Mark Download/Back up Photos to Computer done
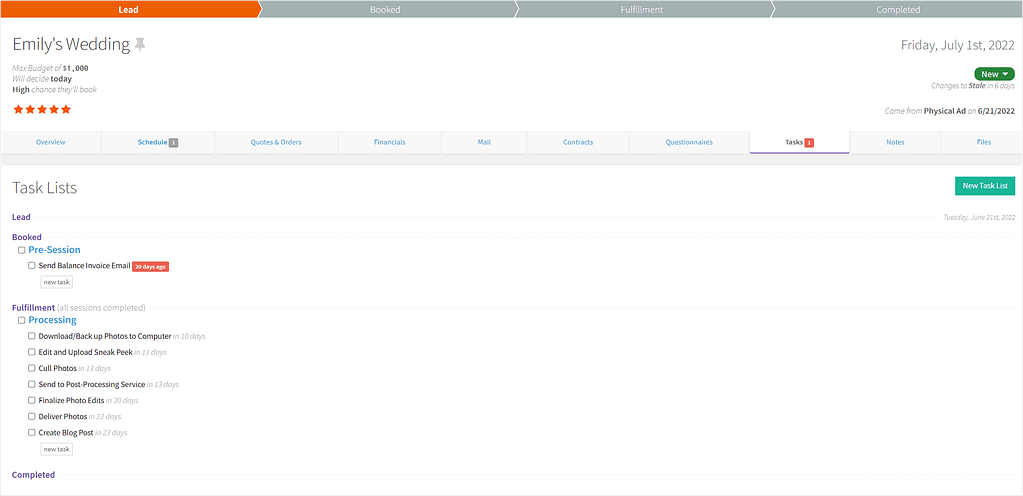This screenshot has height=496, width=1023. pyautogui.click(x=31, y=336)
